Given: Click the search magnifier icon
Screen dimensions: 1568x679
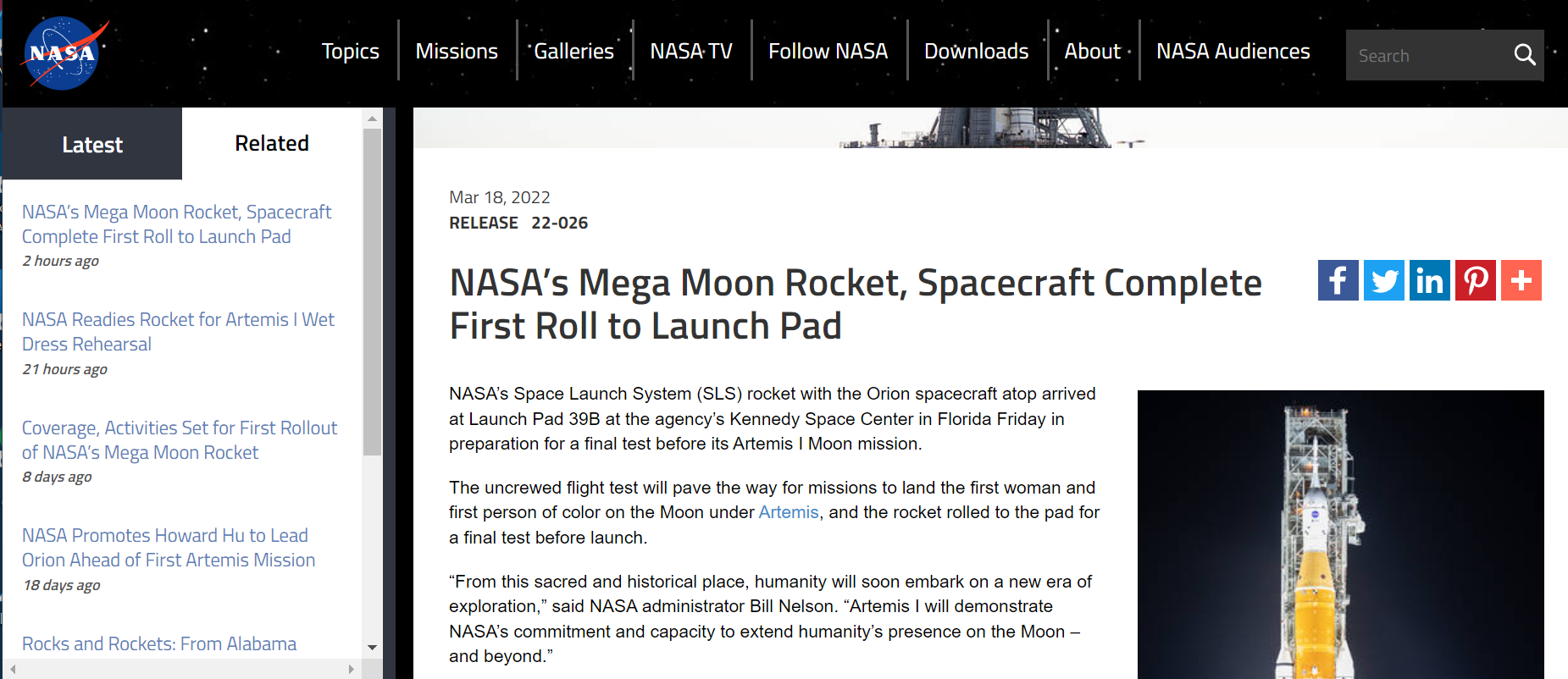Looking at the screenshot, I should click(1524, 56).
